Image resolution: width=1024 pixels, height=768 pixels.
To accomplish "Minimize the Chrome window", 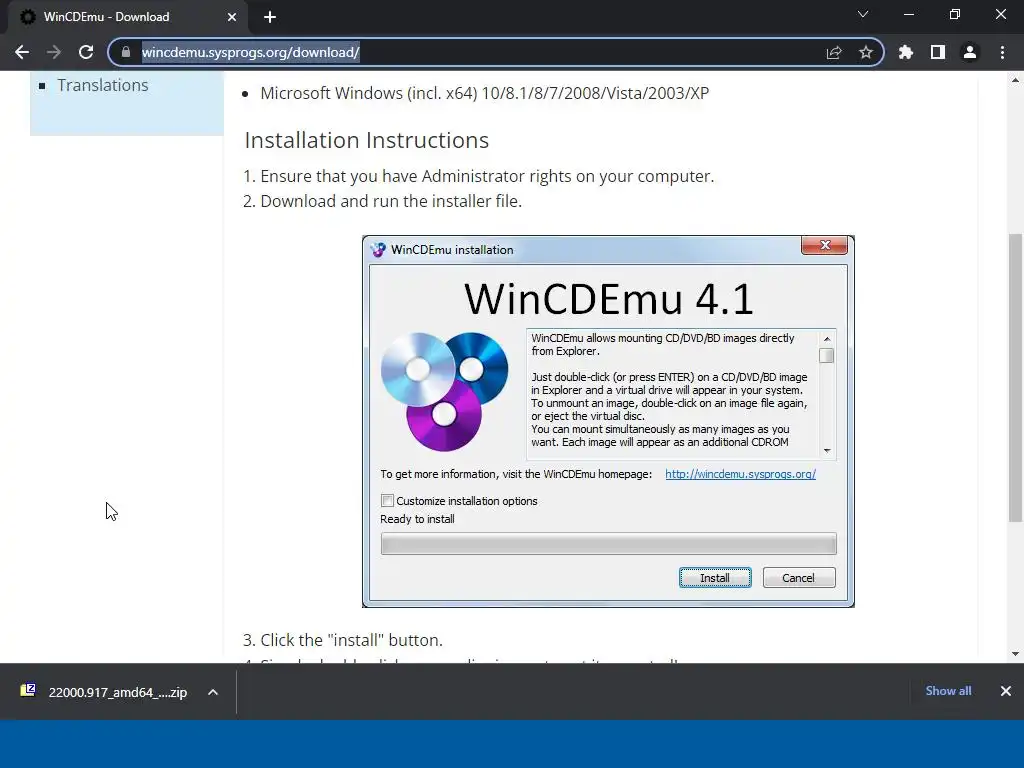I will 909,14.
